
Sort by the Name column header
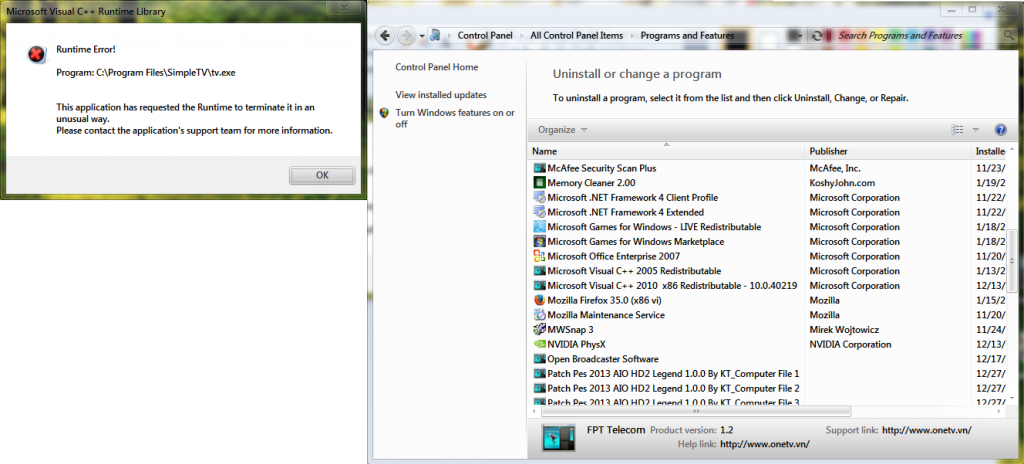(x=666, y=151)
